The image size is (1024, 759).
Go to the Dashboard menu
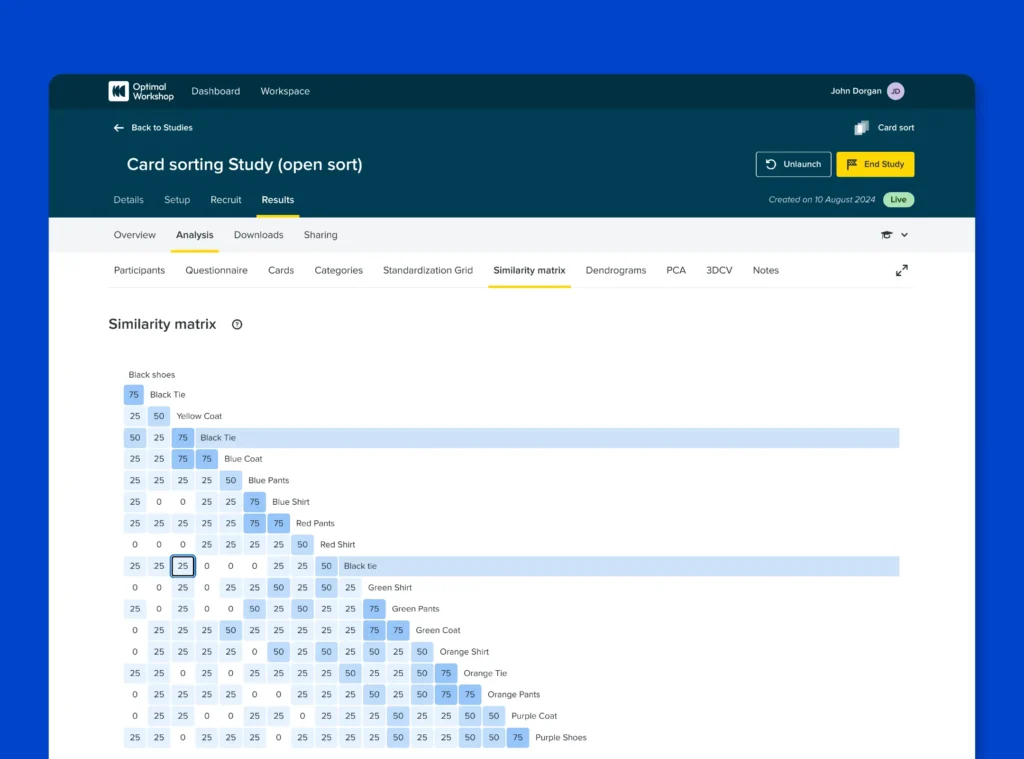(x=216, y=91)
